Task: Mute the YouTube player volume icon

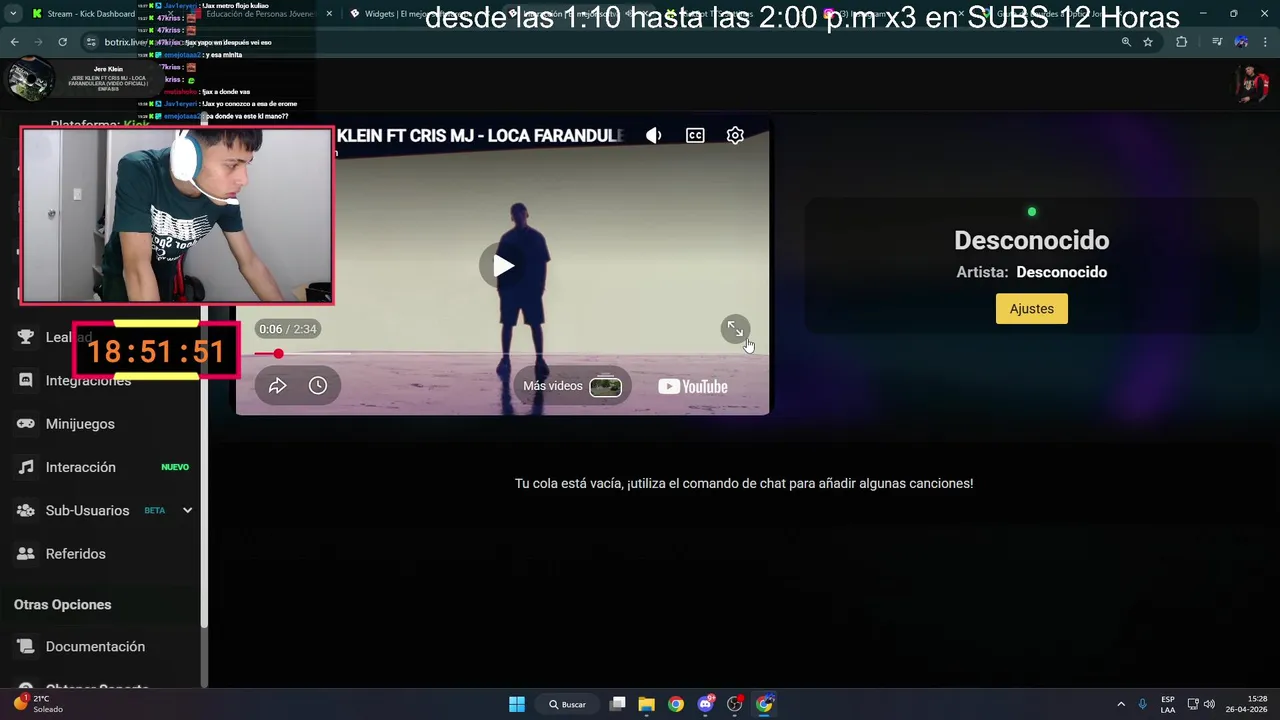Action: [x=654, y=135]
